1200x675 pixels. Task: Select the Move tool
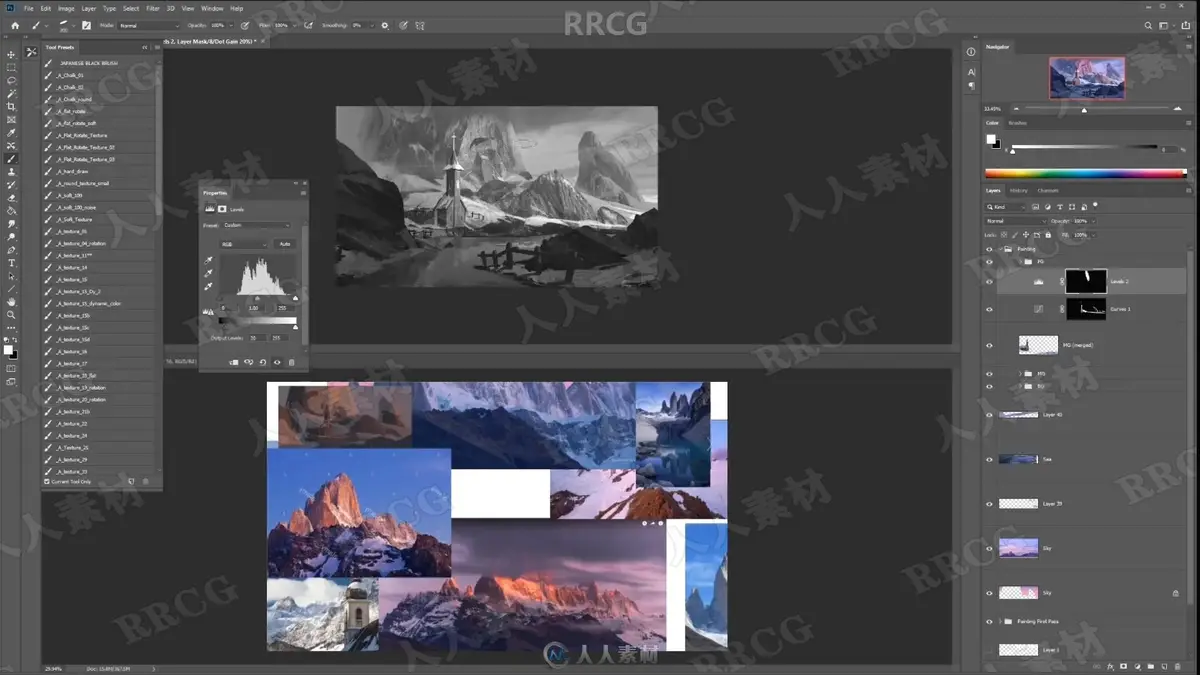[12, 55]
